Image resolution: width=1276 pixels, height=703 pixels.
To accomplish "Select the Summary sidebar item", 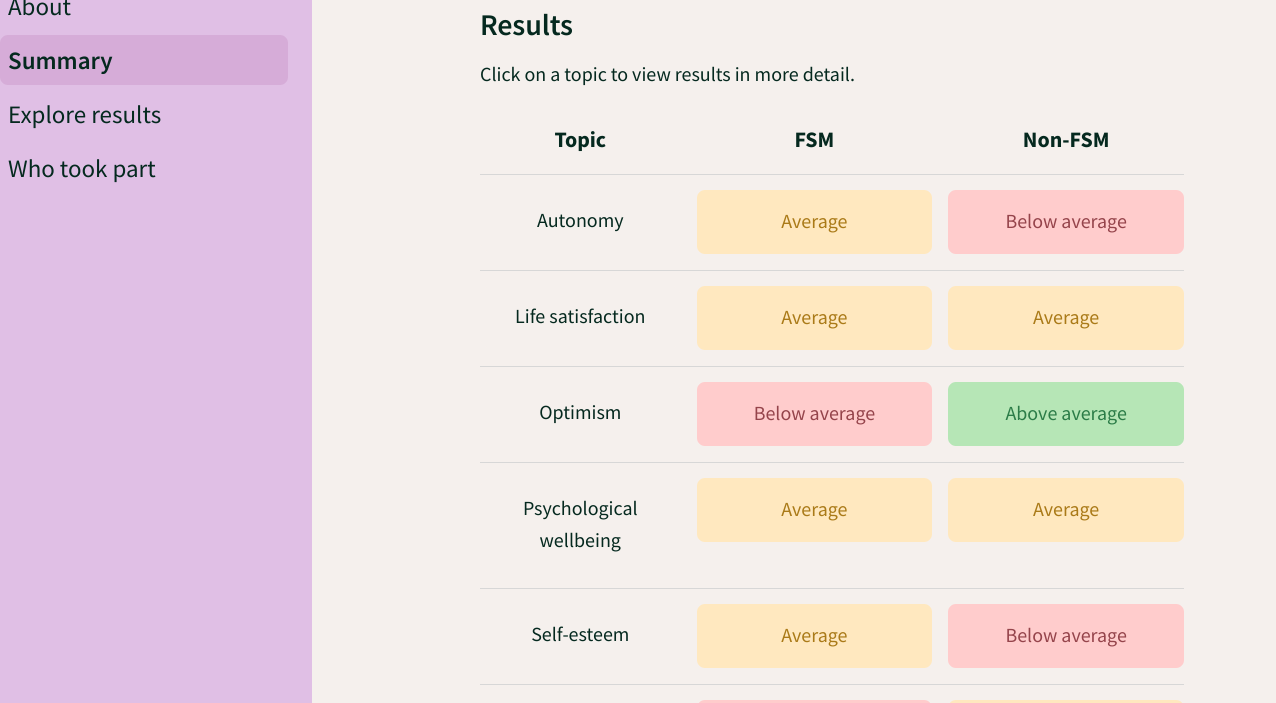I will (x=60, y=61).
